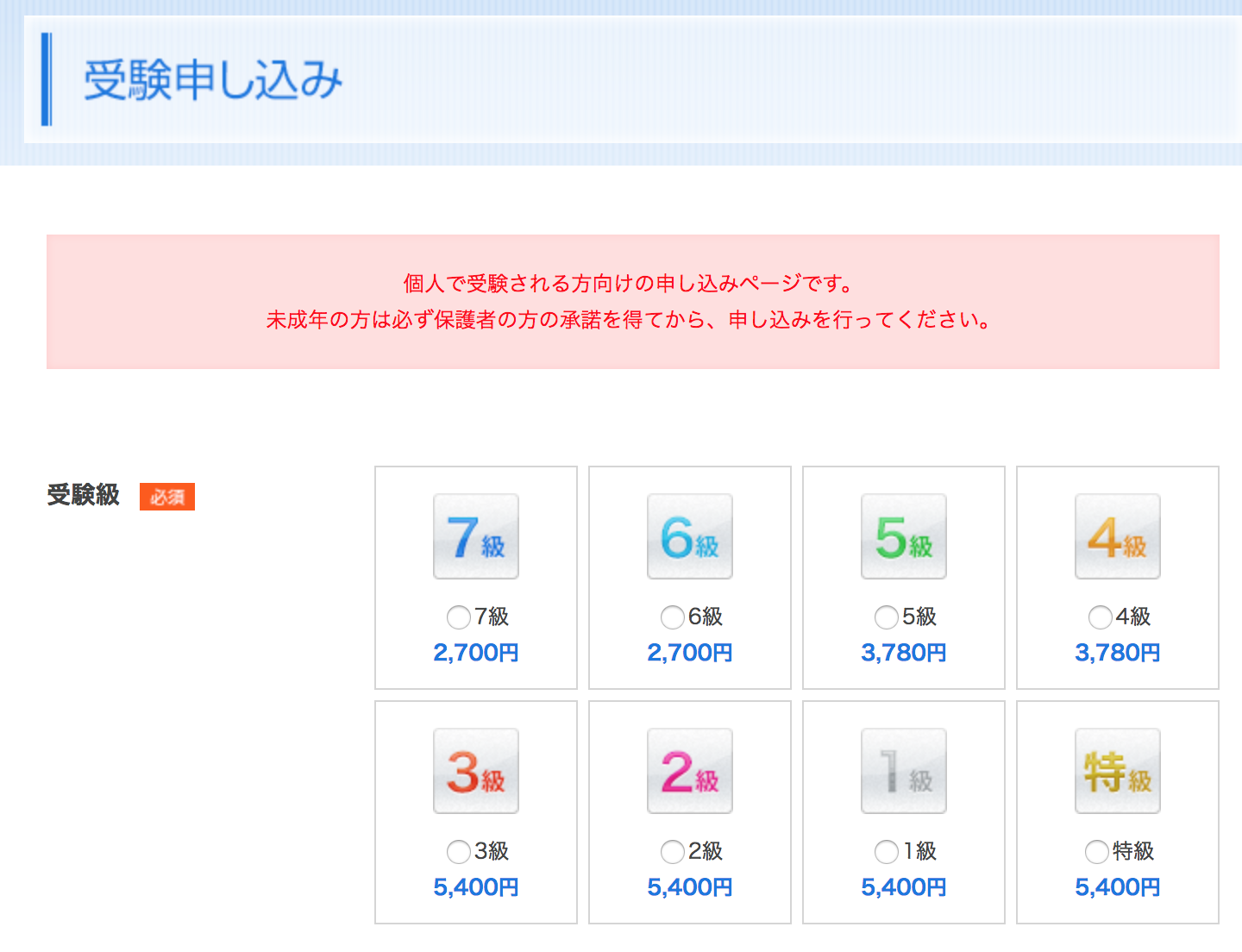Click the 5,400円 price under 特級

coord(1118,887)
